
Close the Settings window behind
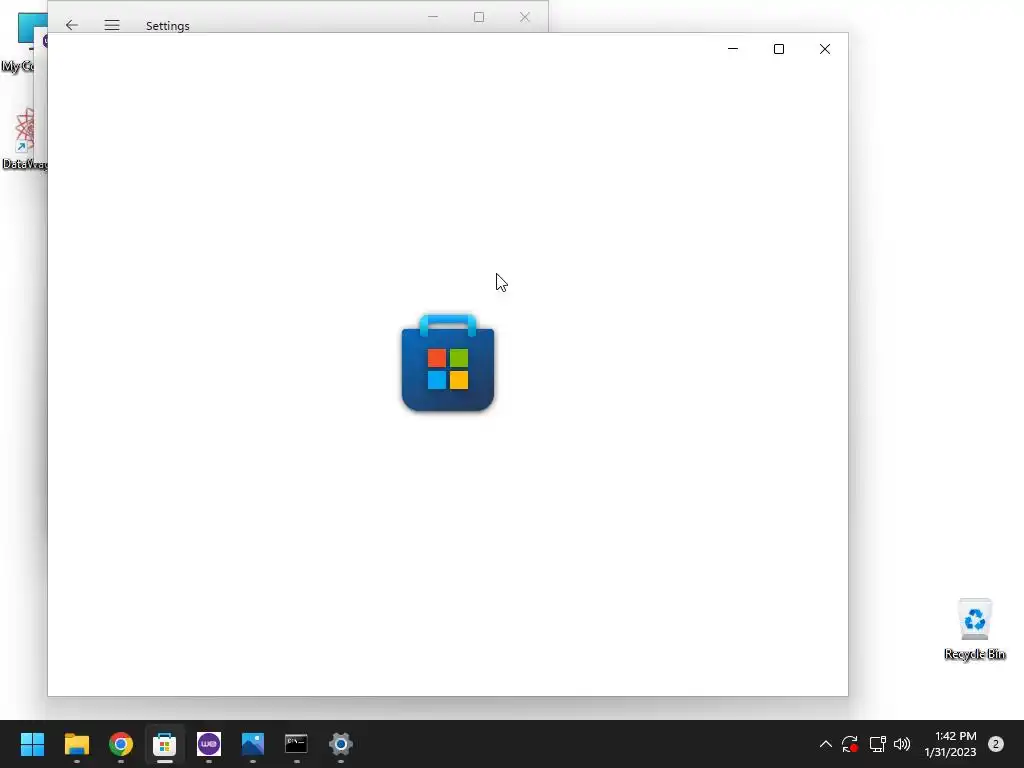524,17
